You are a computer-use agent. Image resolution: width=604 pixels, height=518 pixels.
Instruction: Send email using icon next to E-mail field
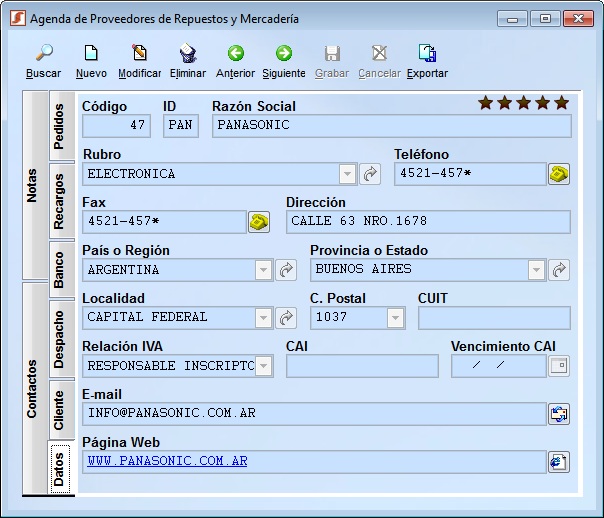pos(559,414)
